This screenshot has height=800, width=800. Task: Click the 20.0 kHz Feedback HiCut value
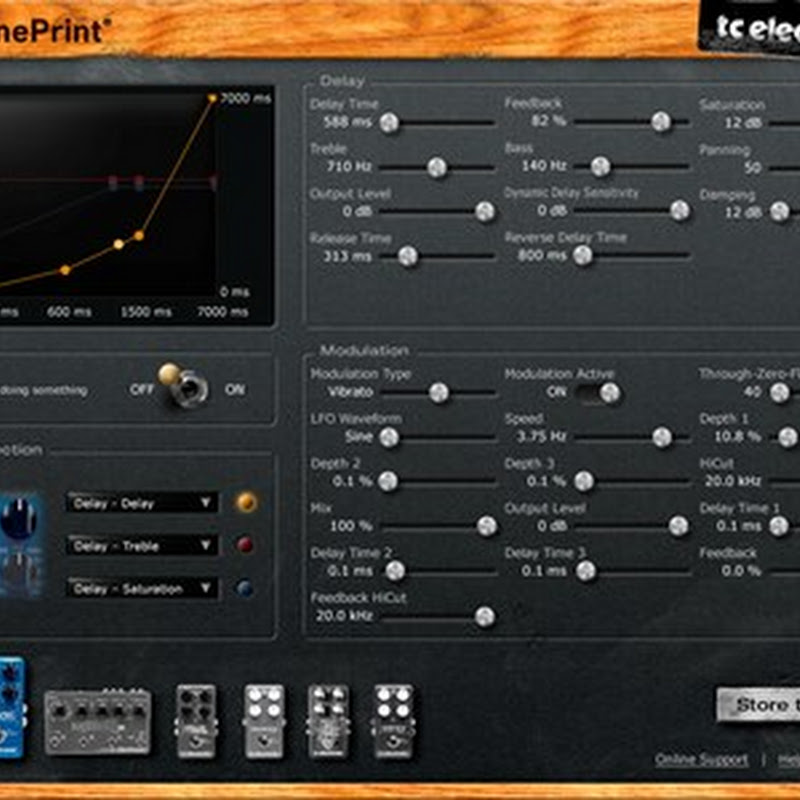(344, 616)
